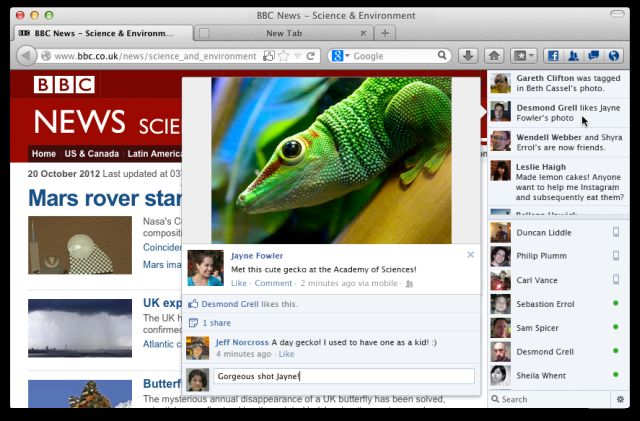Image resolution: width=640 pixels, height=421 pixels.
Task: Reload the BBC page with refresh icon
Action: tap(311, 56)
